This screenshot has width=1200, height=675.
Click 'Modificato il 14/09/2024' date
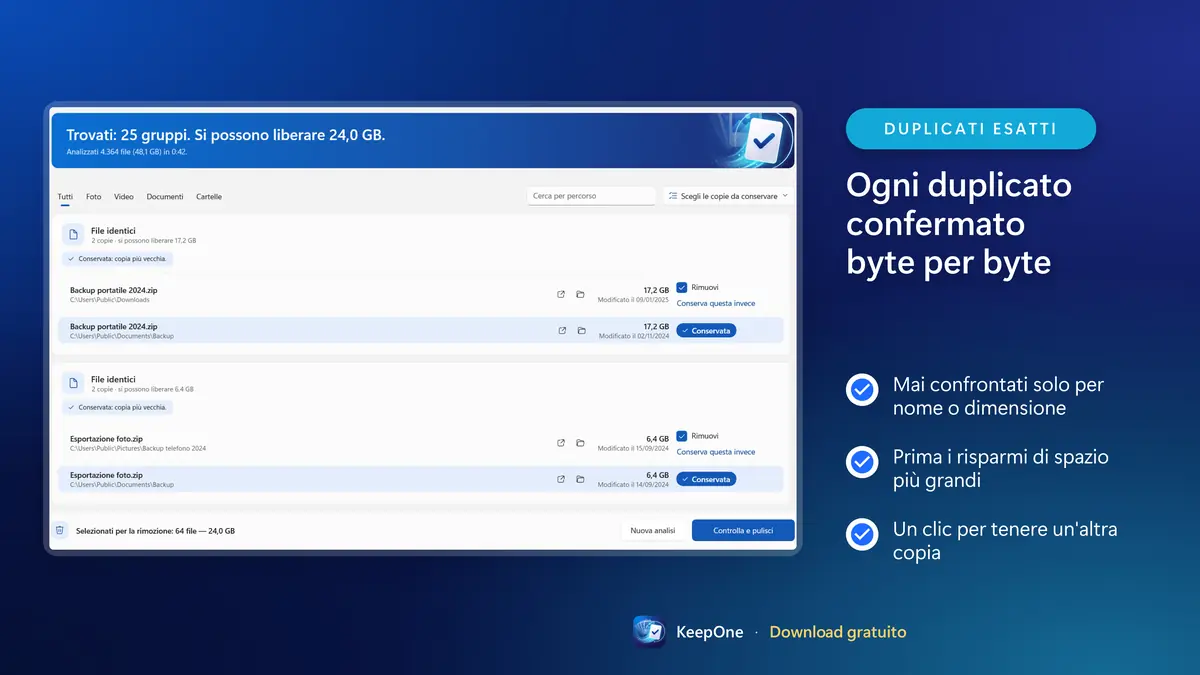tap(633, 485)
